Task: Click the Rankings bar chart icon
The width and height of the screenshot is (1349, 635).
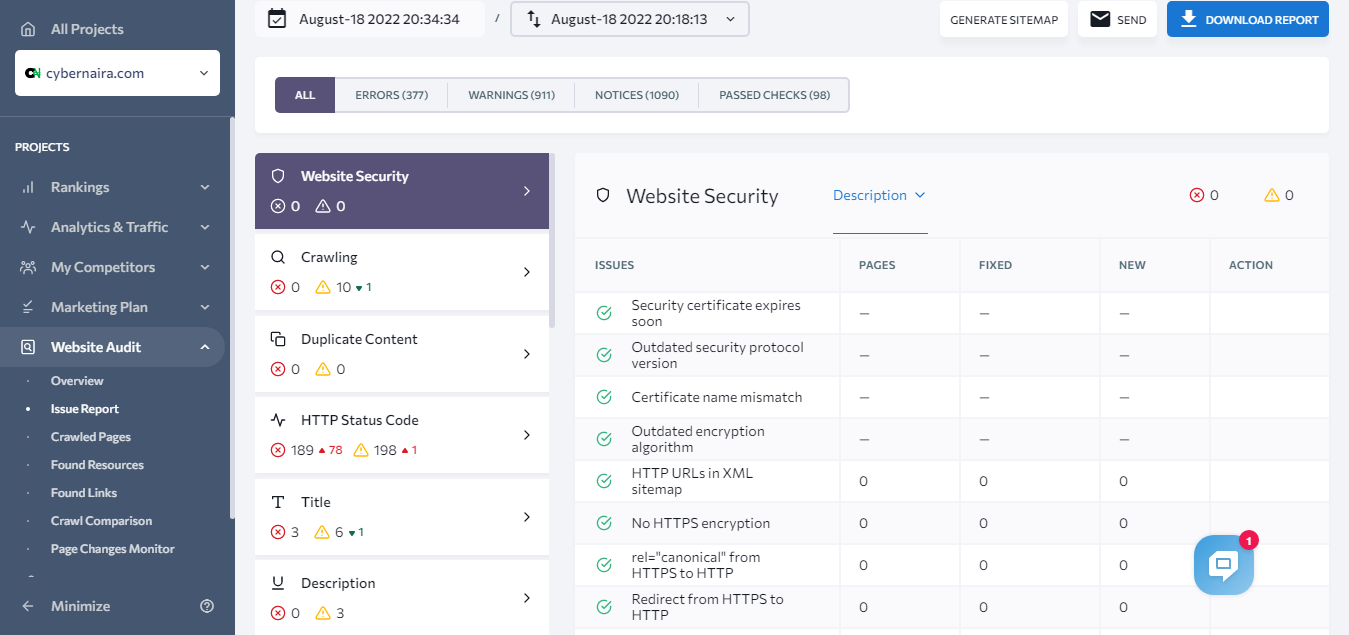Action: [28, 187]
